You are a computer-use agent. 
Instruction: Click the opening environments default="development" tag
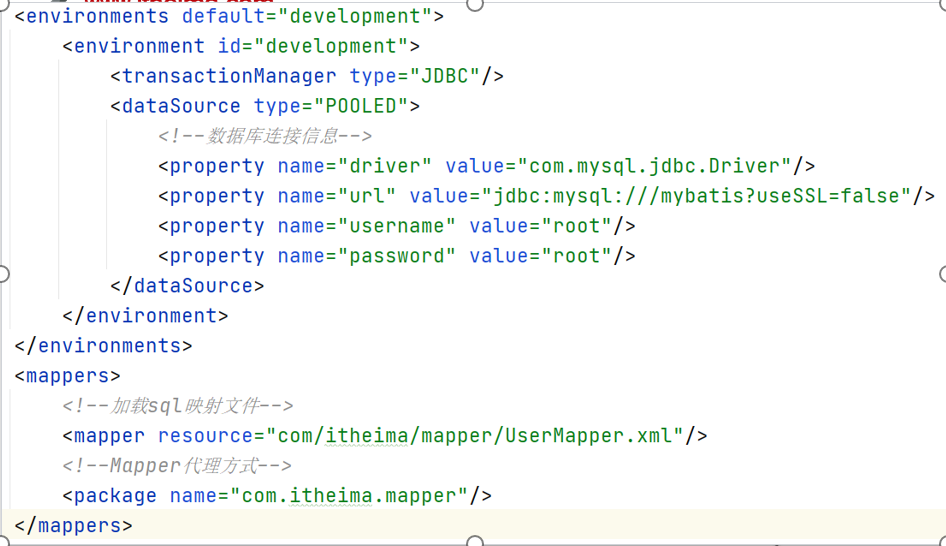pos(229,16)
